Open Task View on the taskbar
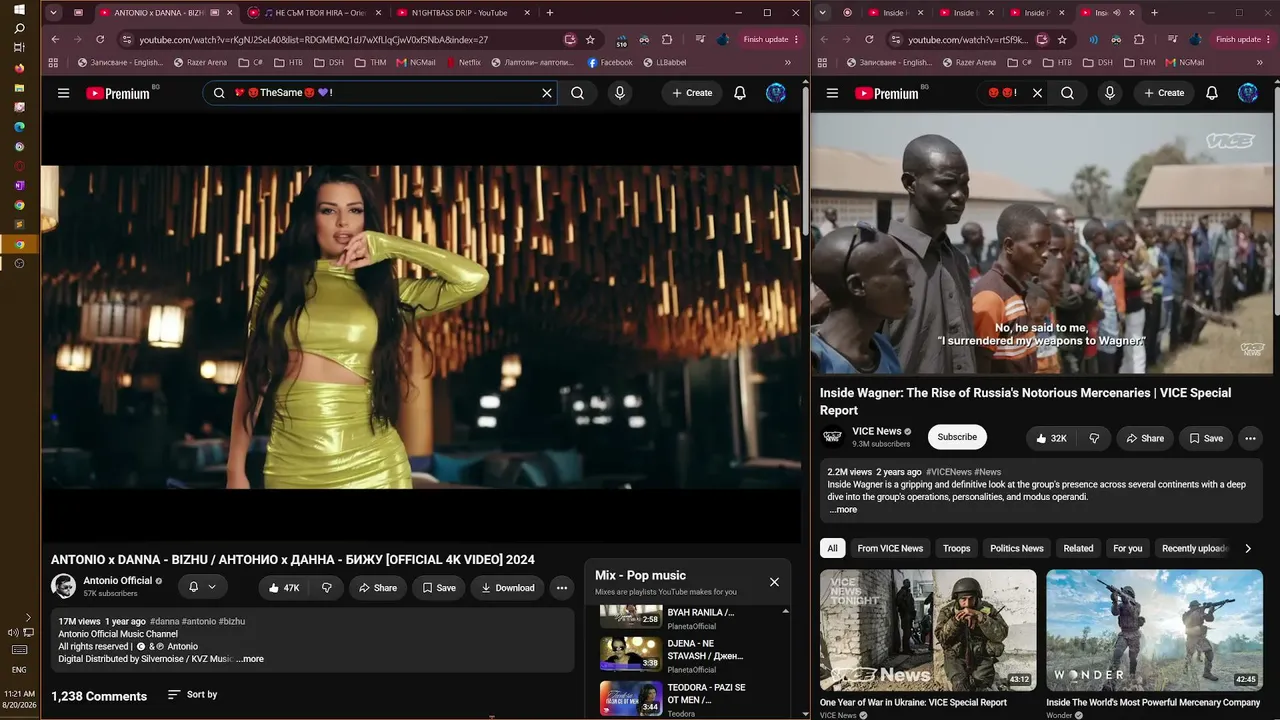The width and height of the screenshot is (1280, 720). [x=19, y=48]
